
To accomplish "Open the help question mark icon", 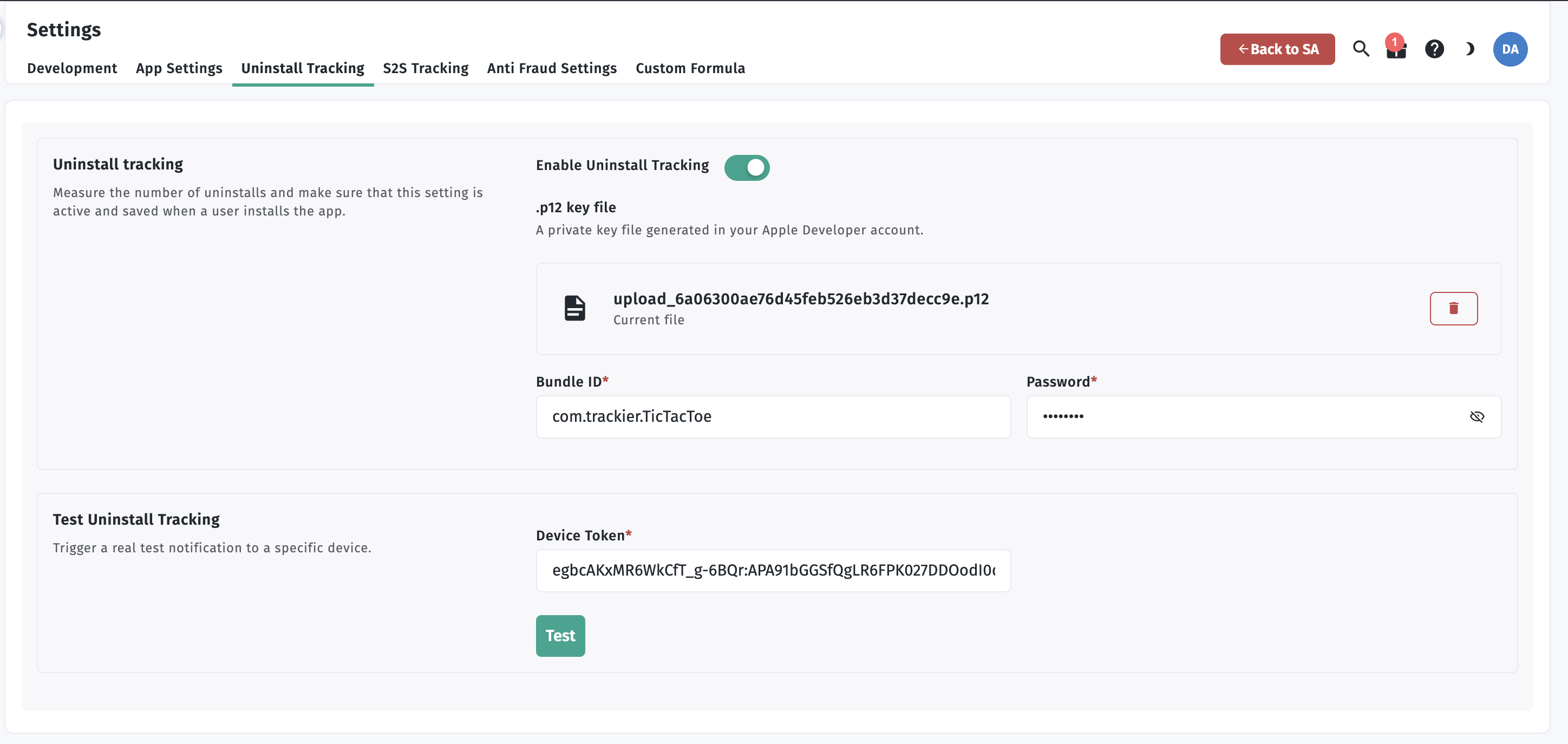I will pyautogui.click(x=1434, y=49).
